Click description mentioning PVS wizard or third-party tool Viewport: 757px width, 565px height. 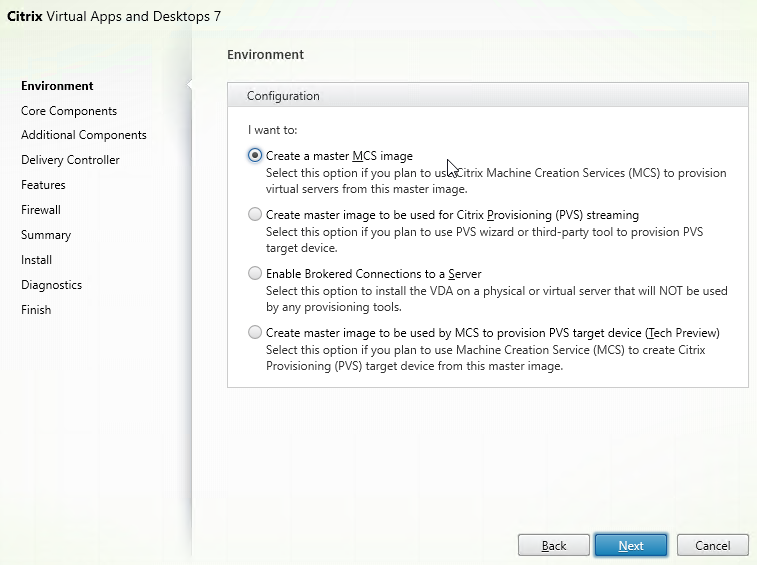coord(484,240)
